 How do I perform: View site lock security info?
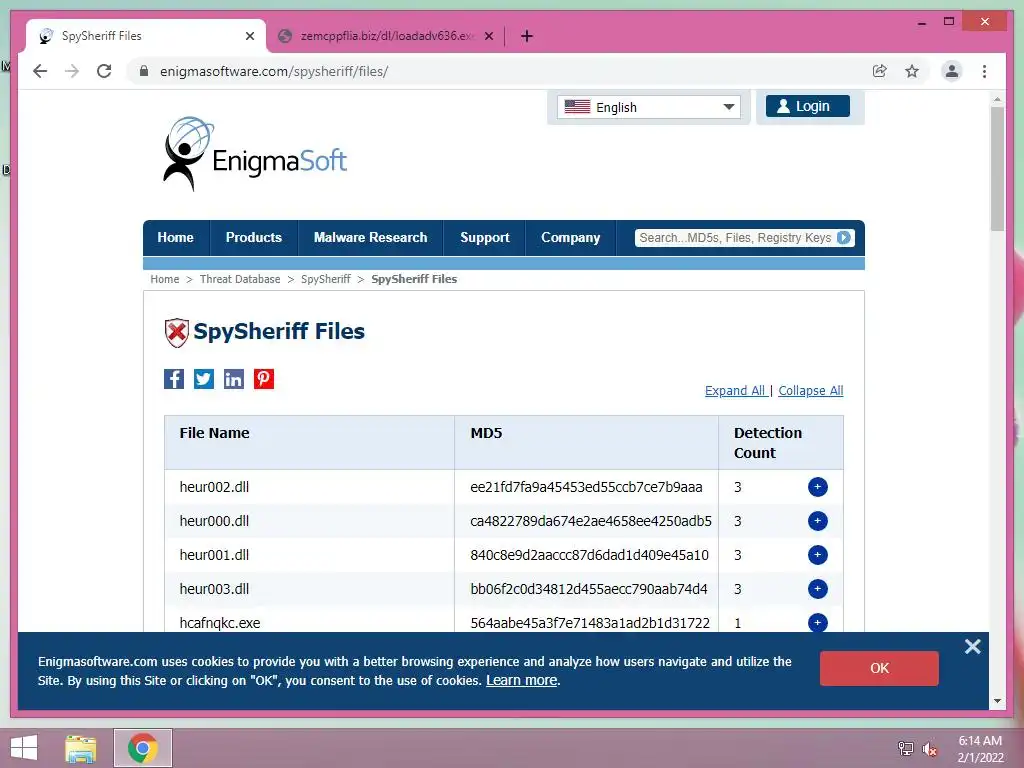click(x=144, y=71)
